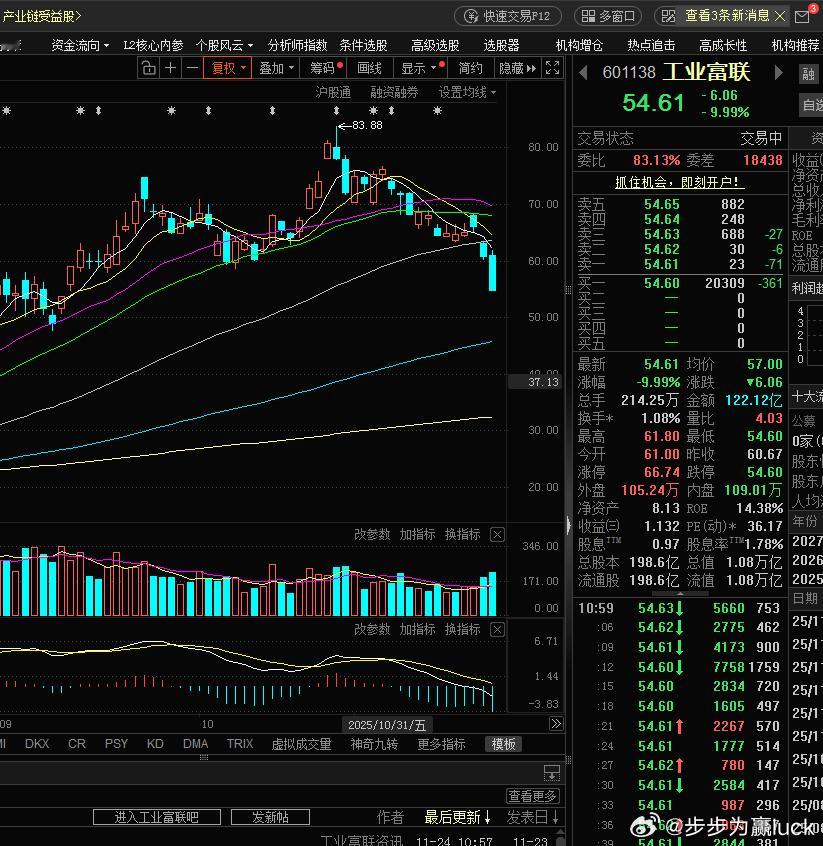Zoom in chart with plus icon
The height and width of the screenshot is (846, 823).
[x=171, y=69]
